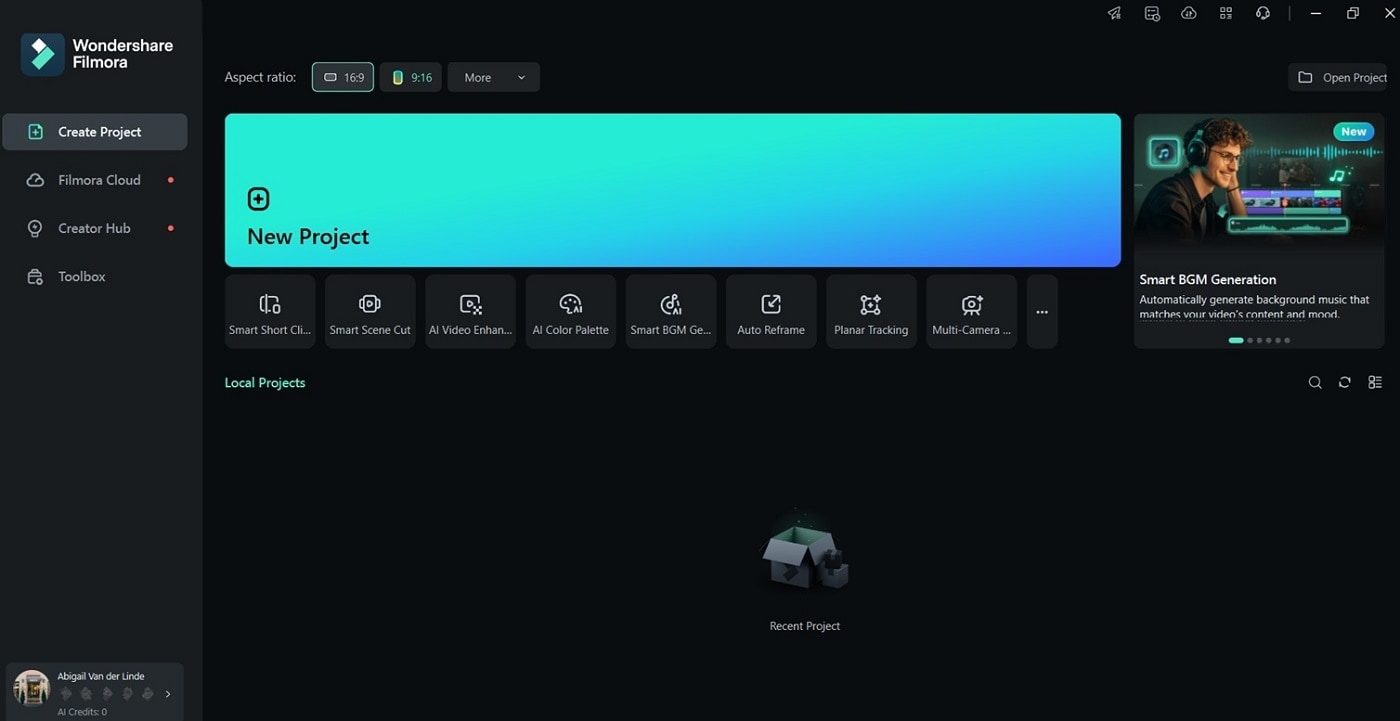Search local projects with magnifier icon

[1315, 383]
